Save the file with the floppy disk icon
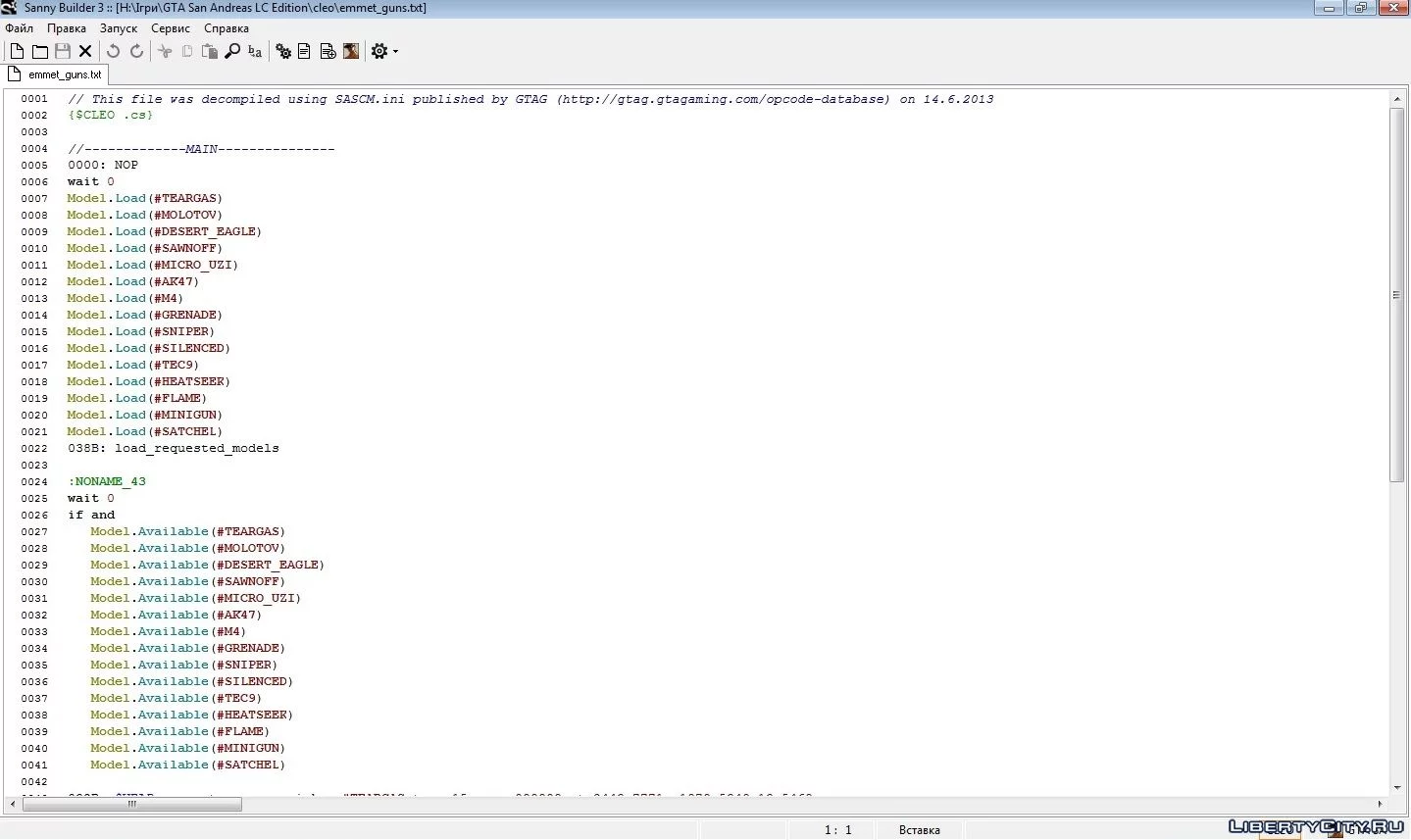 (63, 51)
